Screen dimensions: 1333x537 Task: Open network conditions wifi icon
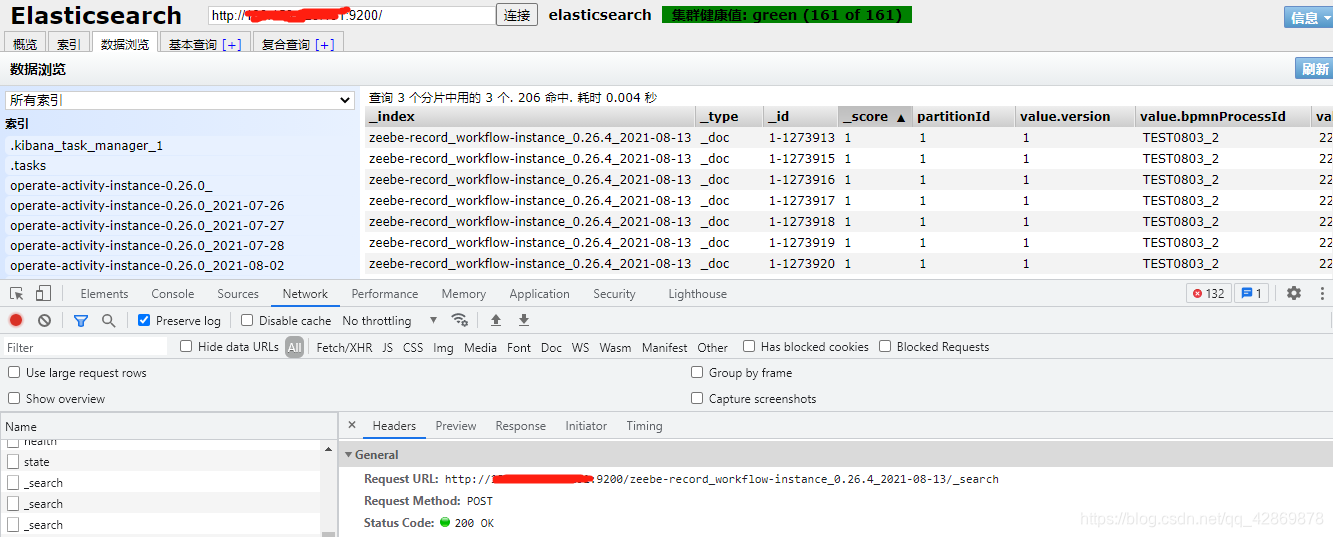point(460,320)
